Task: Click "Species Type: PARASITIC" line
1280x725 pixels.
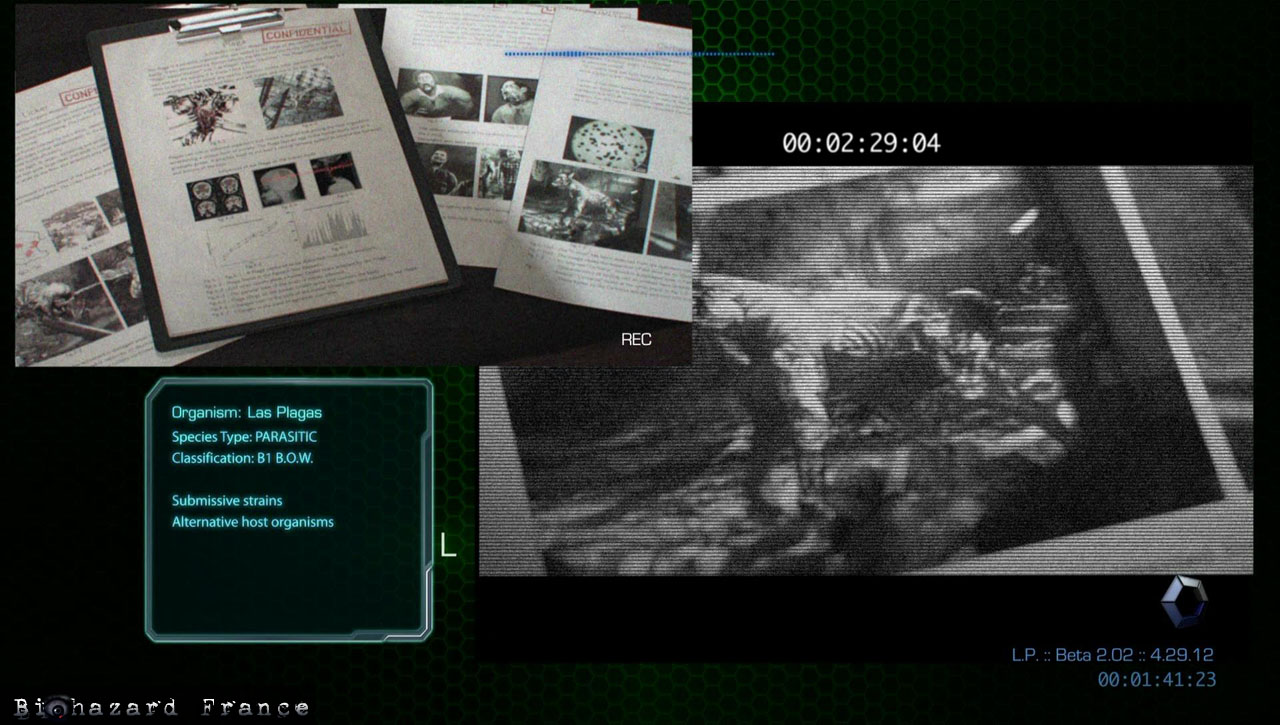Action: (x=244, y=437)
